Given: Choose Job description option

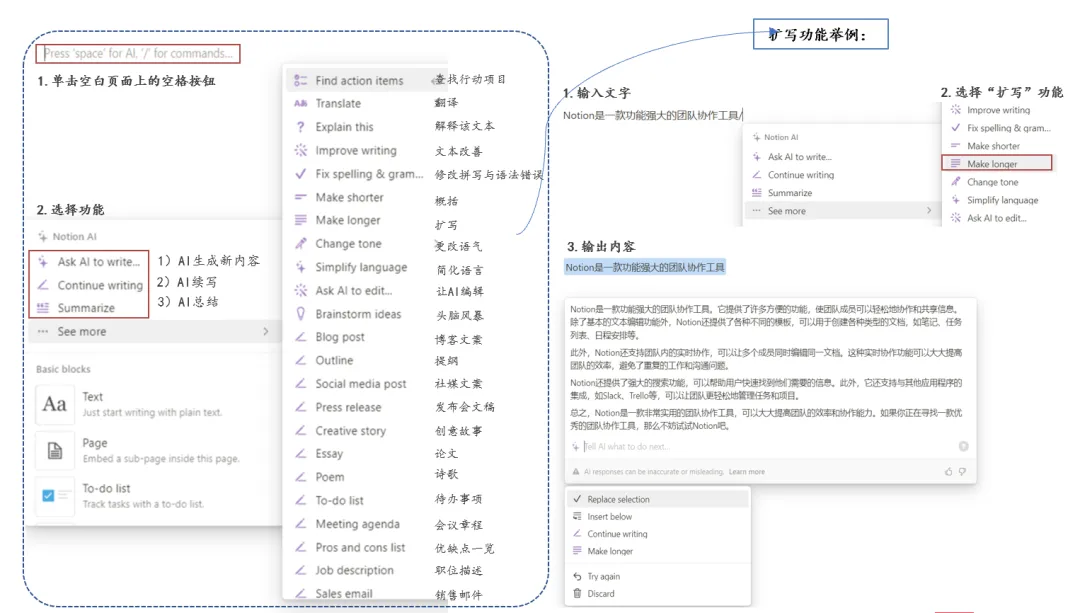Looking at the screenshot, I should tap(355, 570).
